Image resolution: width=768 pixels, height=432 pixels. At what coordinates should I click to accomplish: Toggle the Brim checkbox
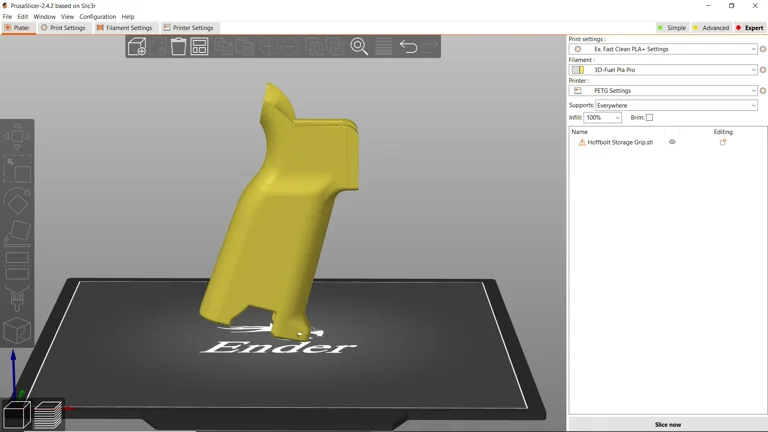click(649, 118)
